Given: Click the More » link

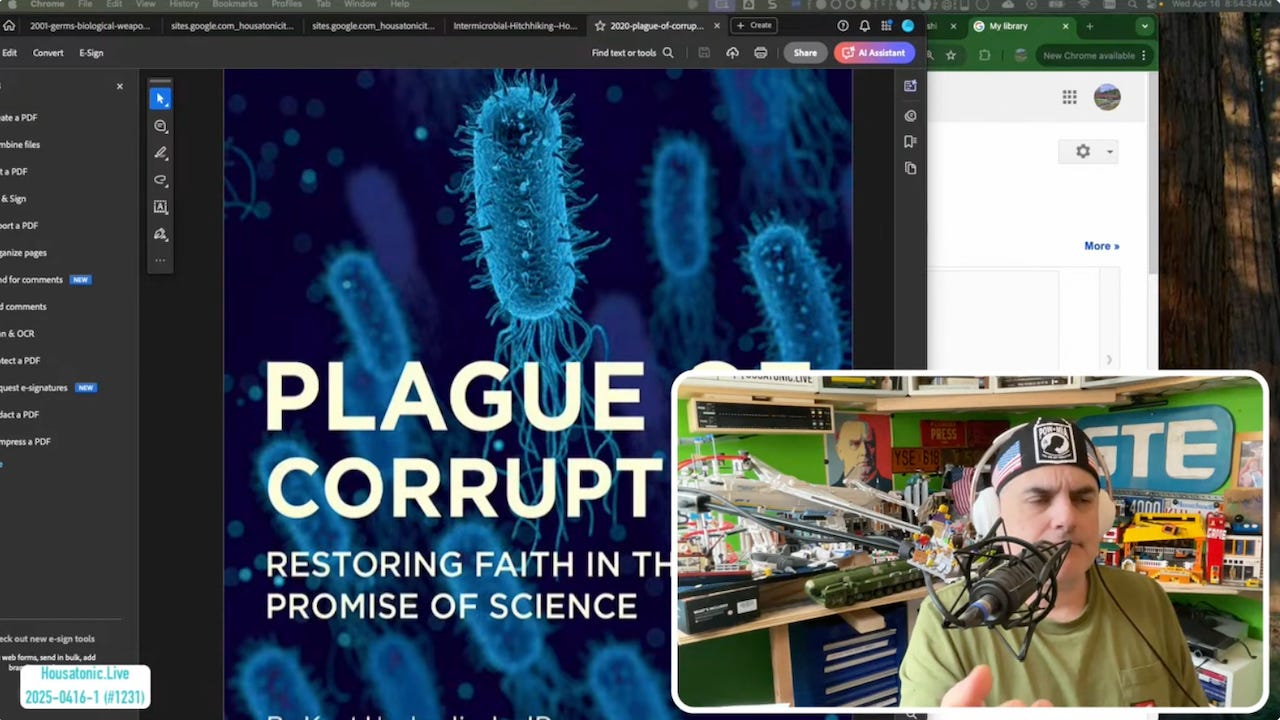Looking at the screenshot, I should 1102,246.
